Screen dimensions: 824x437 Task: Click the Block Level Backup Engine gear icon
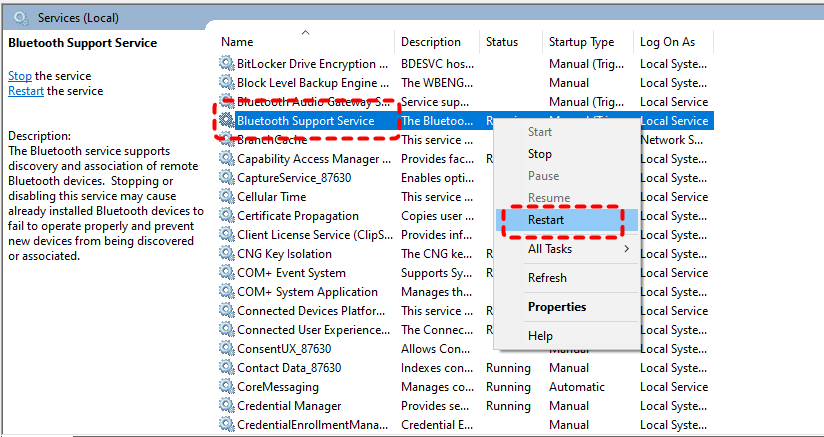[x=227, y=83]
